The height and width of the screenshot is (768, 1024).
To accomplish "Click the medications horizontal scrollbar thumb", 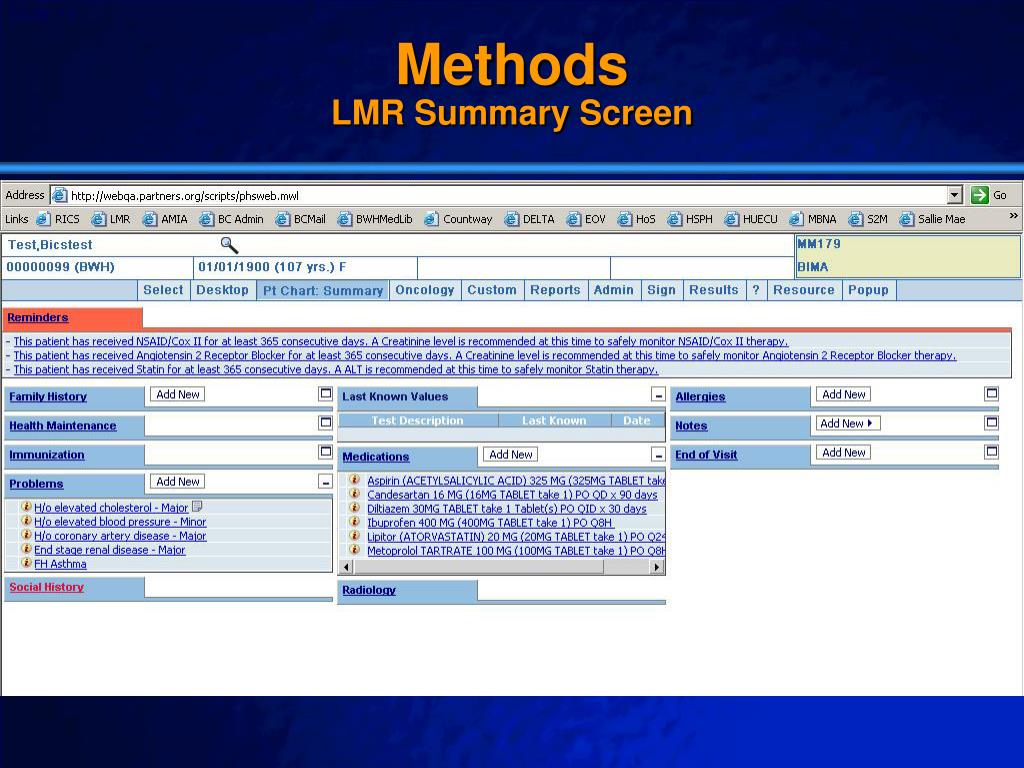I will (x=479, y=567).
